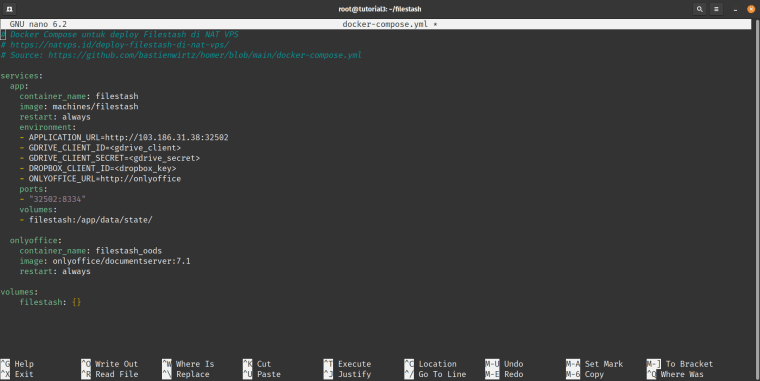760x381 pixels.
Task: Click the ONLYOFFICE_URL line
Action: point(100,179)
